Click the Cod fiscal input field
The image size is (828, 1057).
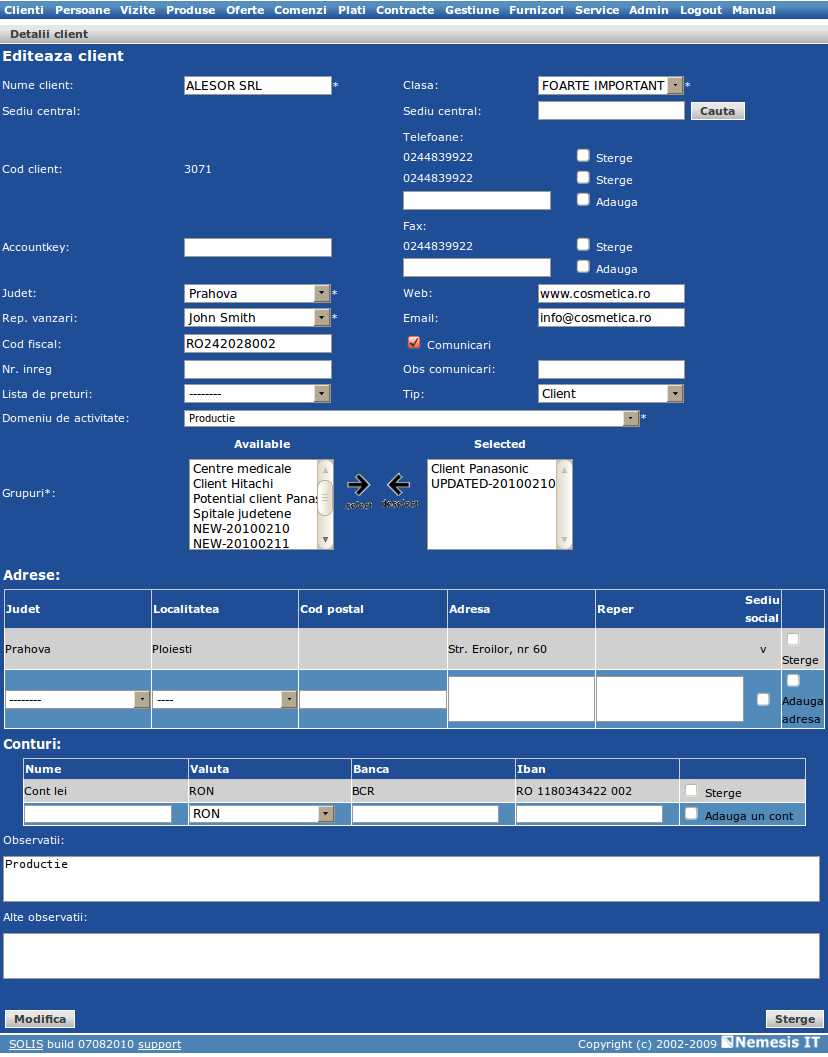point(258,344)
